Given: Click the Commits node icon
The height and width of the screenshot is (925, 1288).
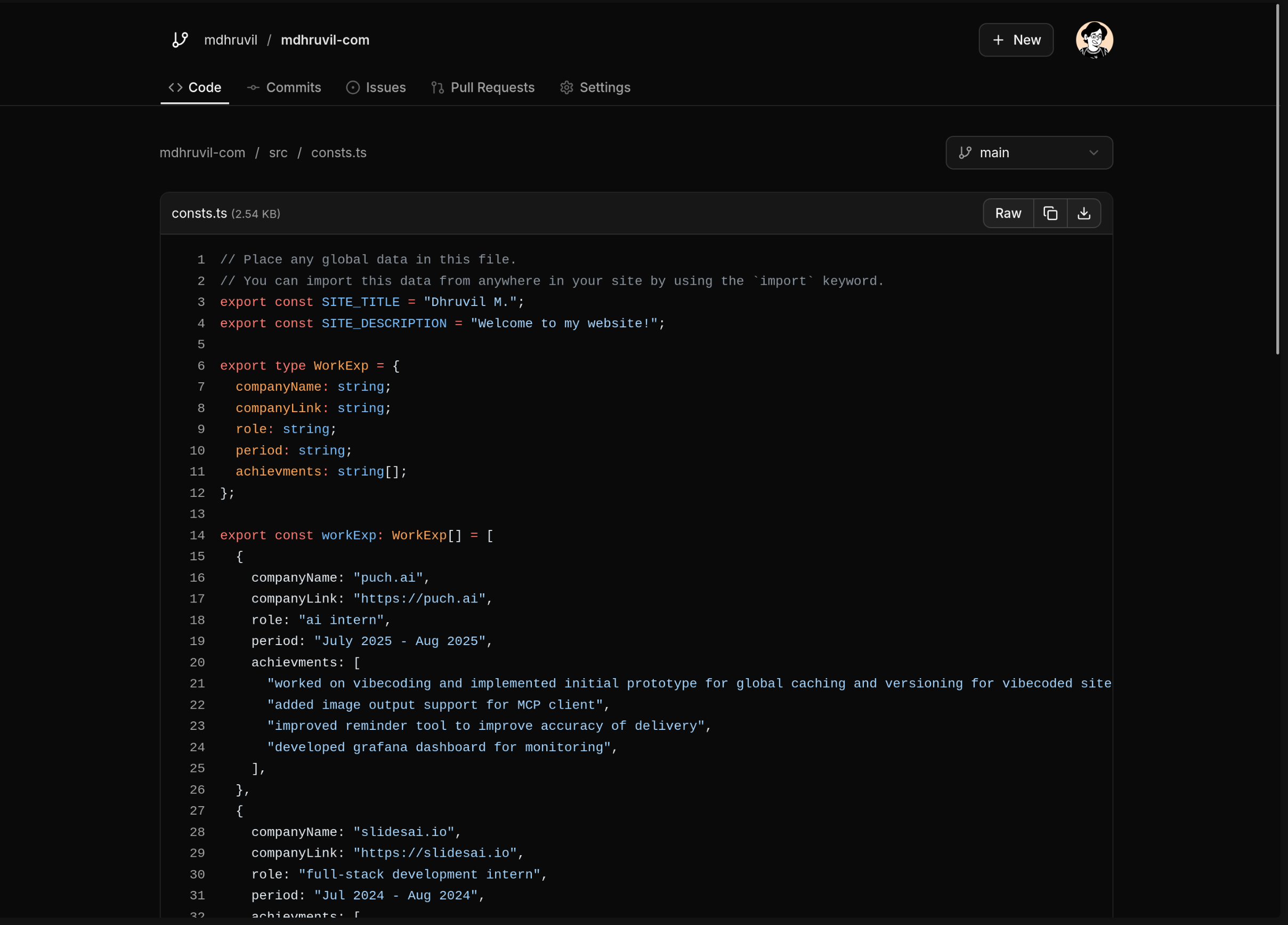Looking at the screenshot, I should [253, 87].
